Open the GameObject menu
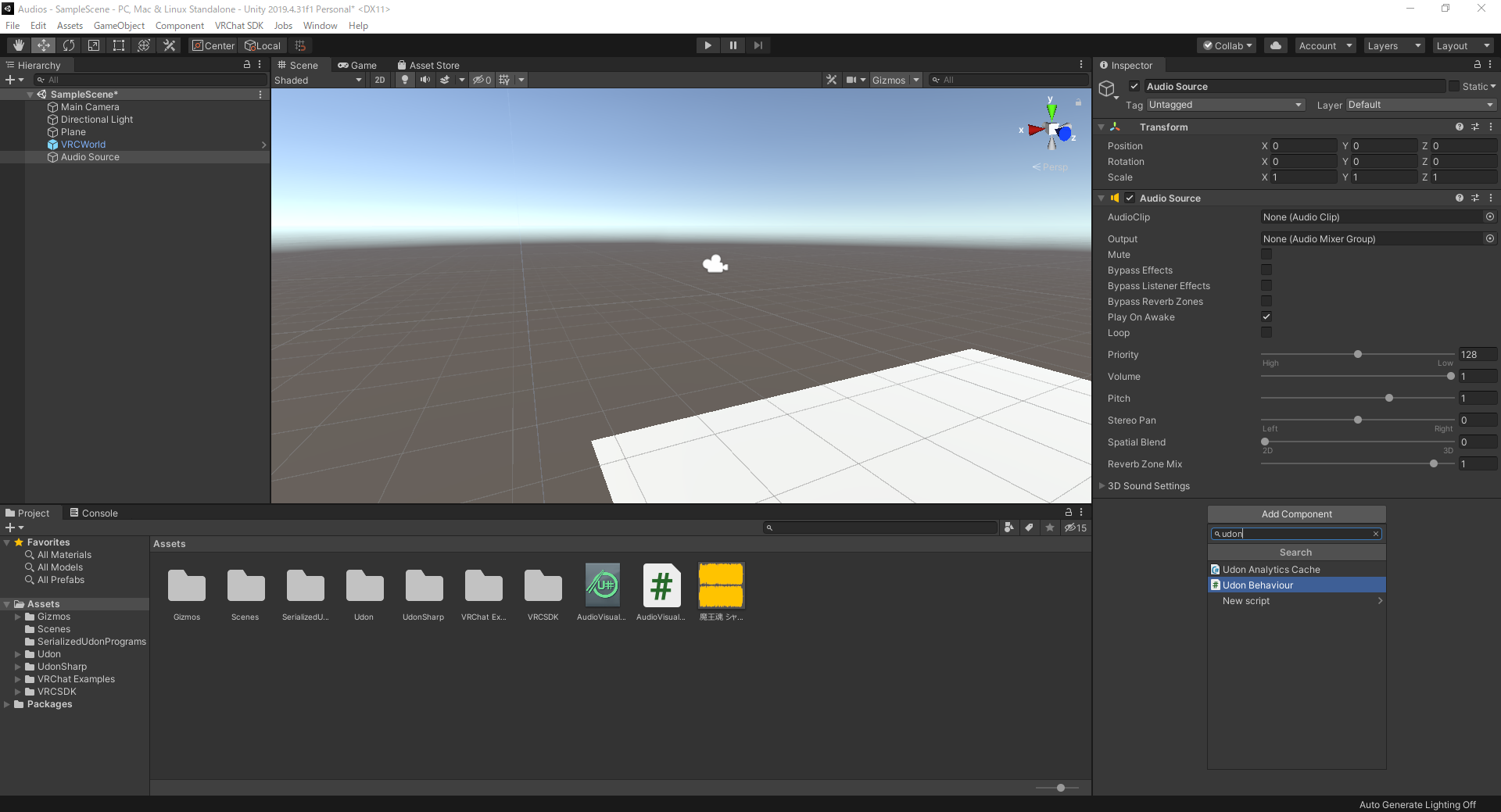This screenshot has height=812, width=1501. tap(119, 26)
